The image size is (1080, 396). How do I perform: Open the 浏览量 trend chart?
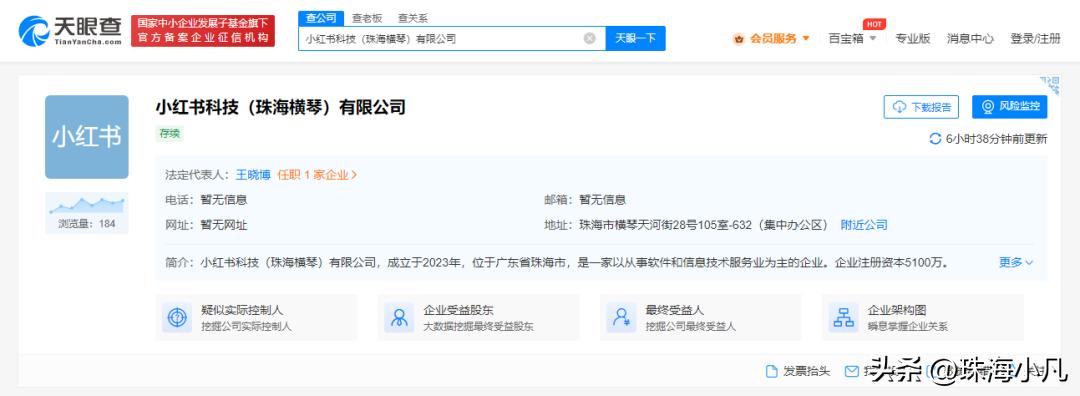[87, 213]
